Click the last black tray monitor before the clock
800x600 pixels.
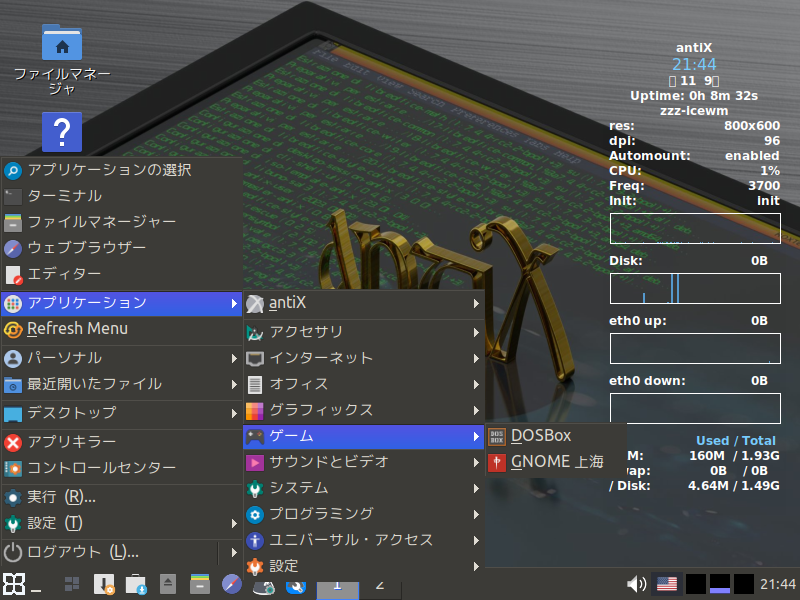(744, 584)
